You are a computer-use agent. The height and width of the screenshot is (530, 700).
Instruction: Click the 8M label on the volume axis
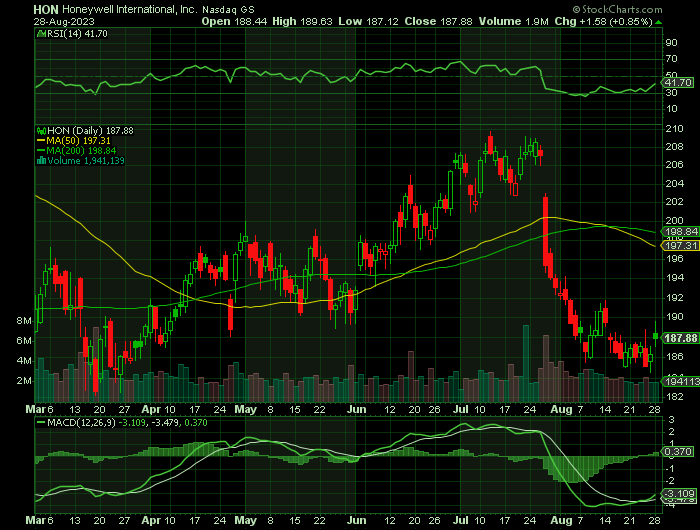pos(24,321)
